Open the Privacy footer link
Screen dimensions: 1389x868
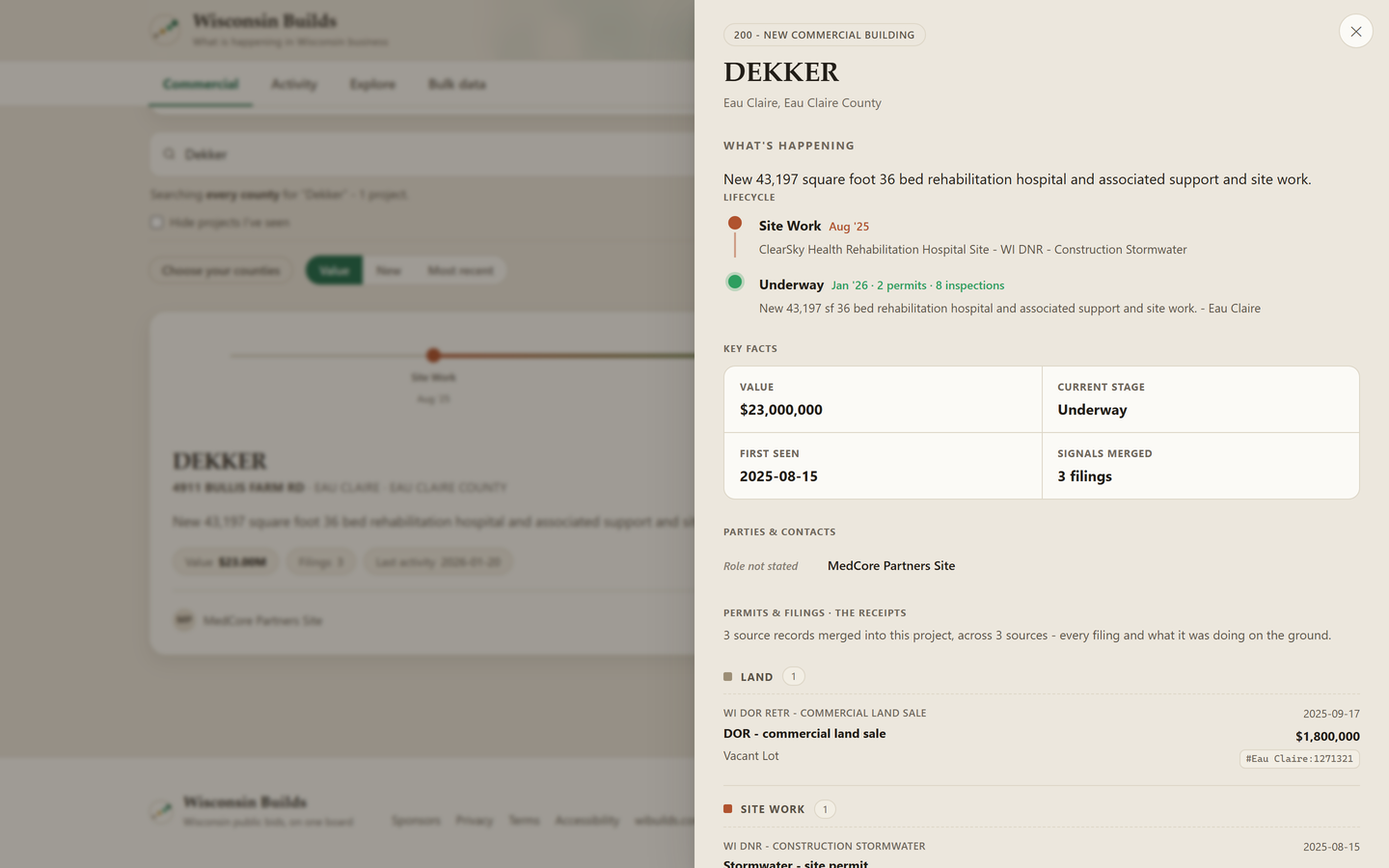(x=475, y=821)
